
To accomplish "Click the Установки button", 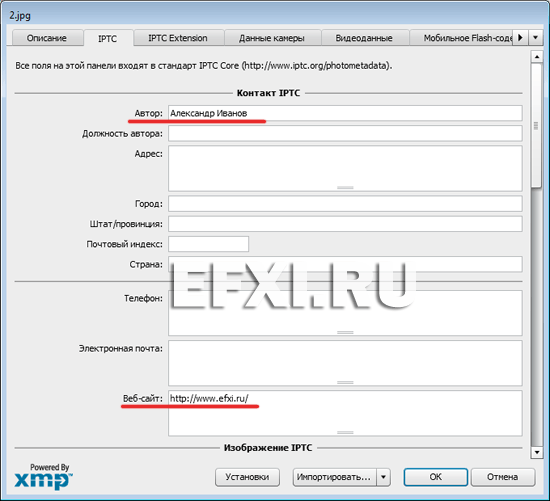I will pos(247,477).
